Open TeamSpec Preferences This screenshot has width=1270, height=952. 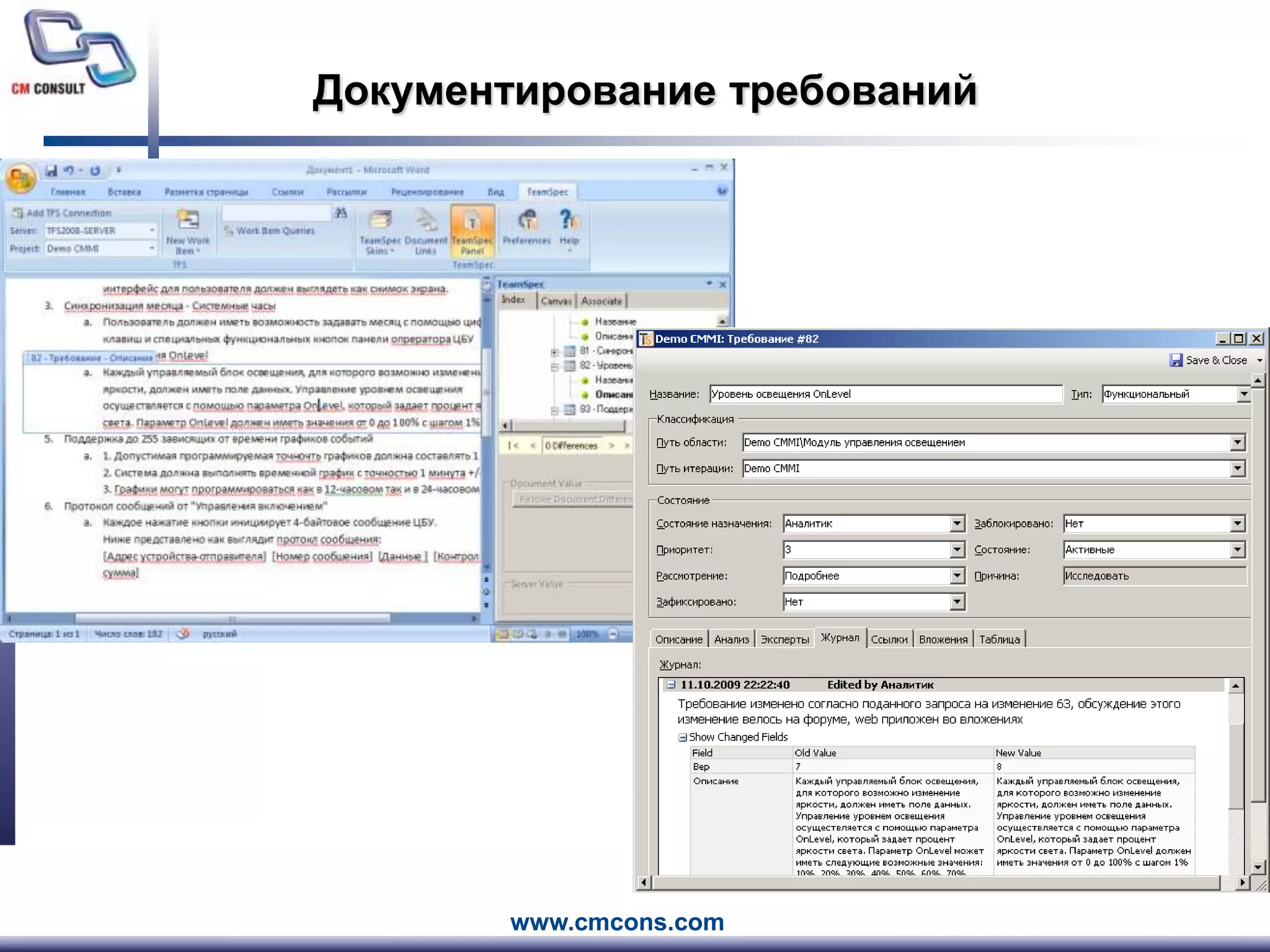click(x=526, y=227)
